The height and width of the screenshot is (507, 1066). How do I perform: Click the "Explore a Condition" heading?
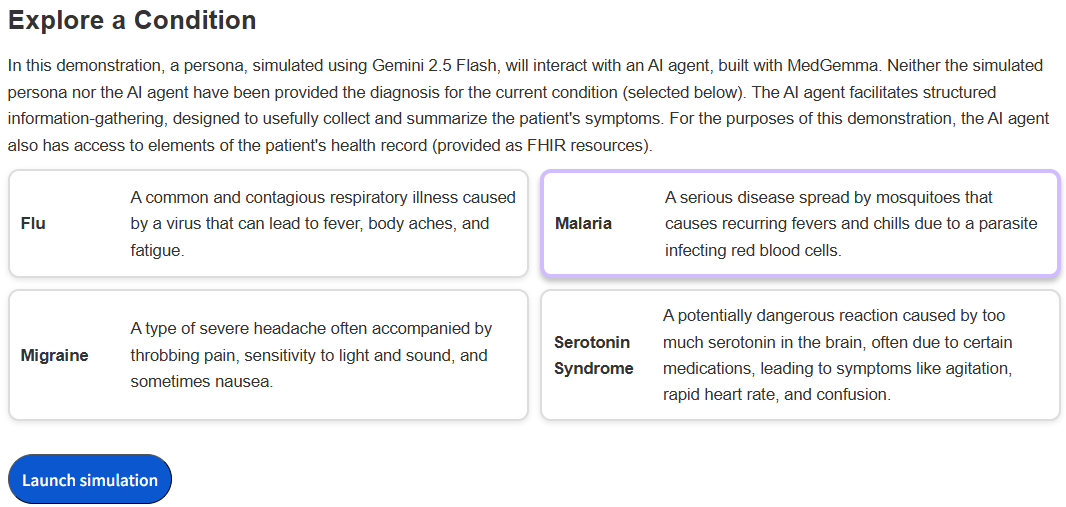pos(132,20)
